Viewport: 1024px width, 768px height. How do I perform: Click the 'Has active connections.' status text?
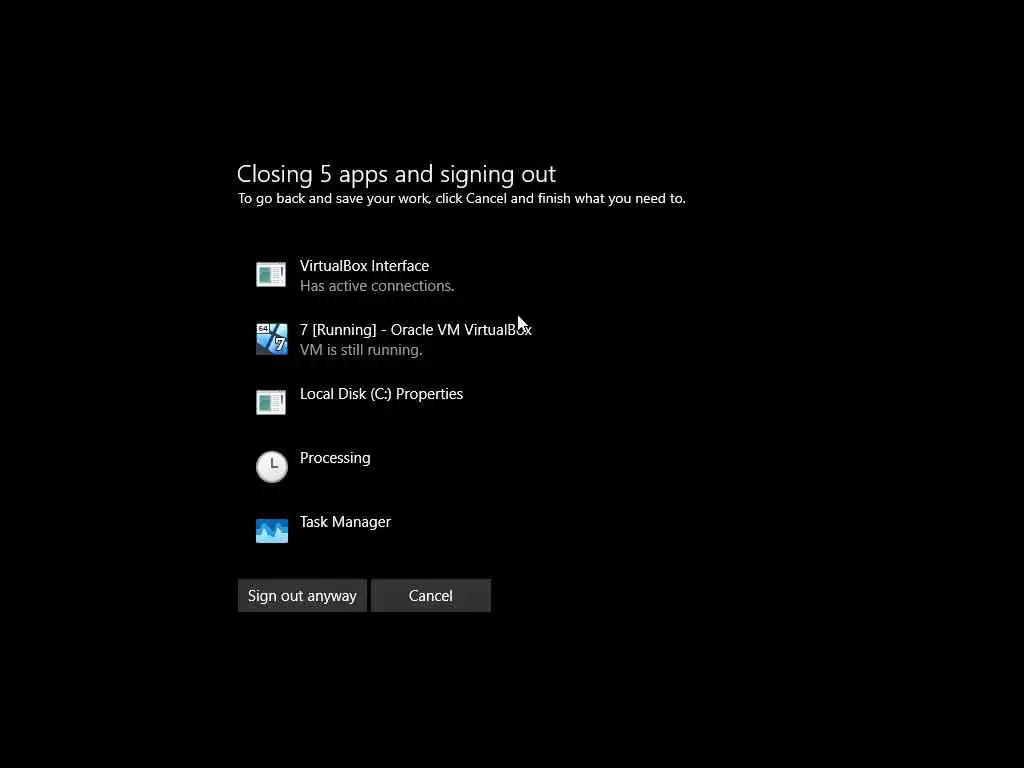(377, 286)
